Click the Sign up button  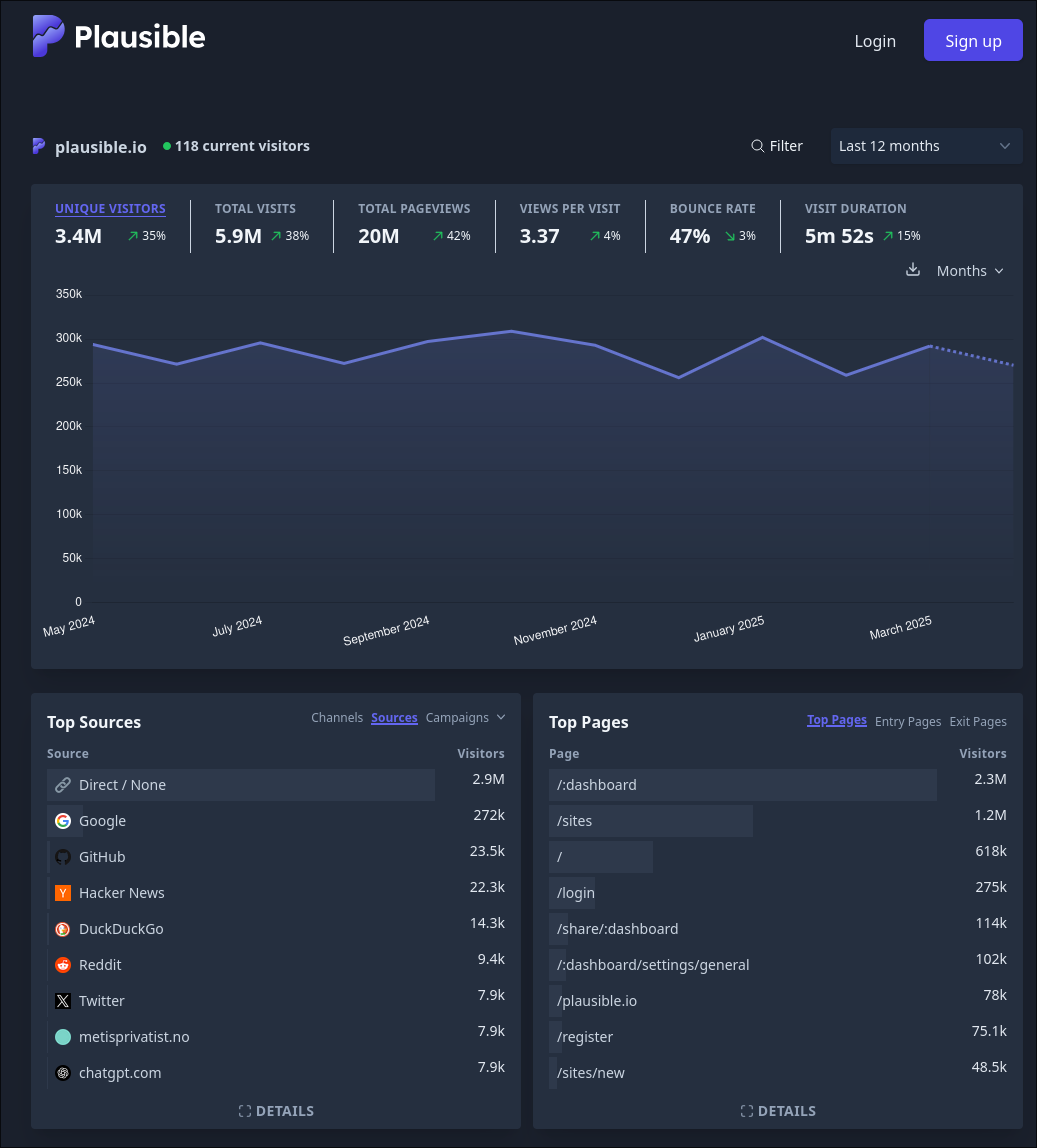point(973,40)
